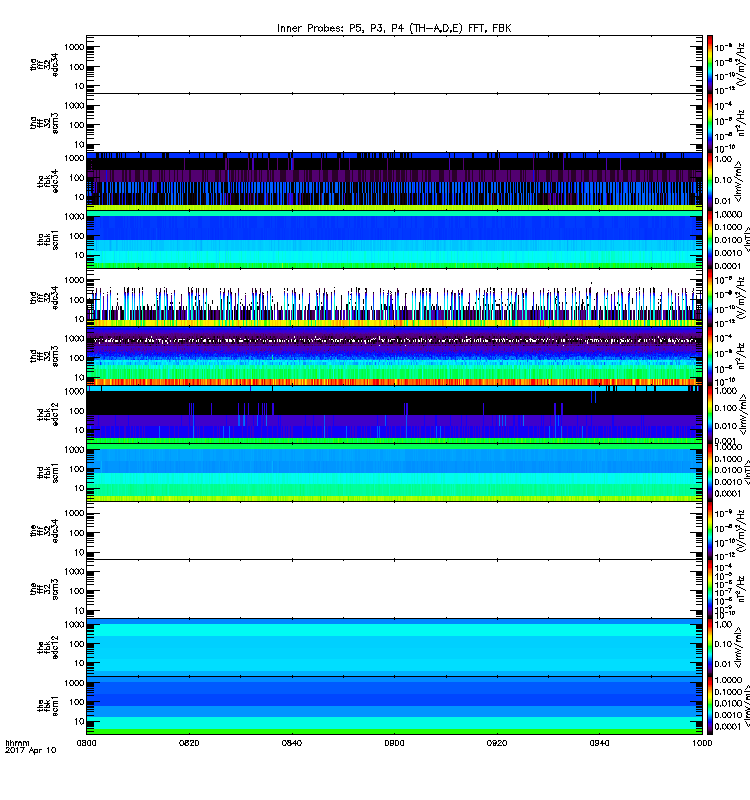The image size is (750, 800).
Task: Click the 0840 time axis label
Action: coord(292,743)
